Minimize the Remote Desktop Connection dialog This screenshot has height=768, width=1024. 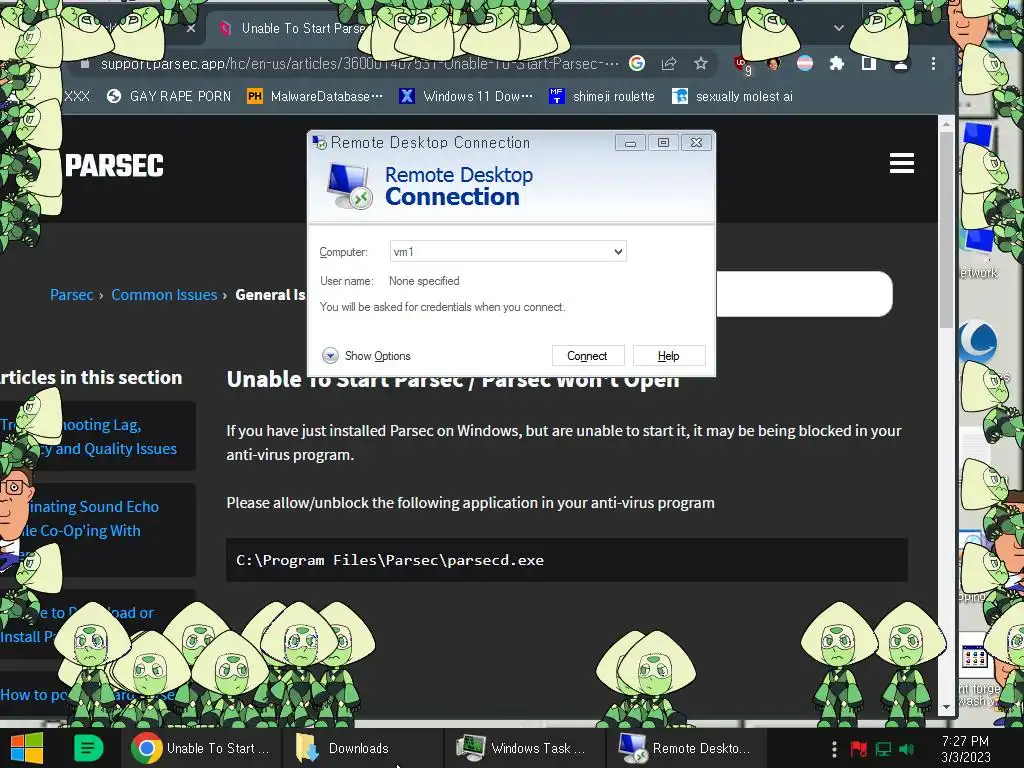630,143
